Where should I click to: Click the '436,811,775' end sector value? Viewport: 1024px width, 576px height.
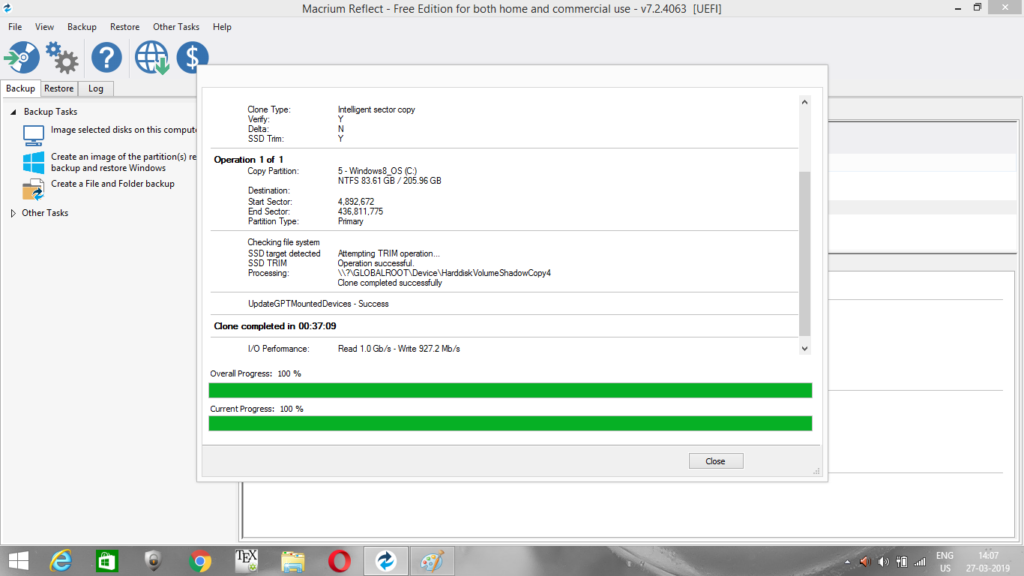tap(360, 212)
